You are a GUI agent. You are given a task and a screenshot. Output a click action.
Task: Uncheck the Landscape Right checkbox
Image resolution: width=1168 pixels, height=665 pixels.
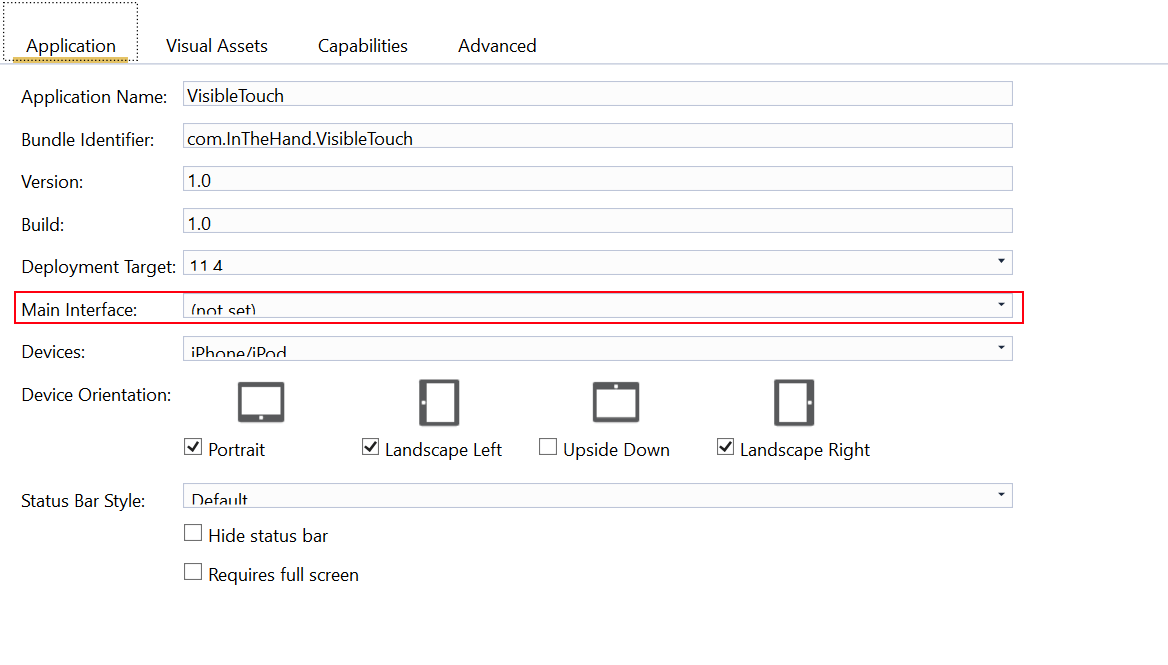click(726, 448)
